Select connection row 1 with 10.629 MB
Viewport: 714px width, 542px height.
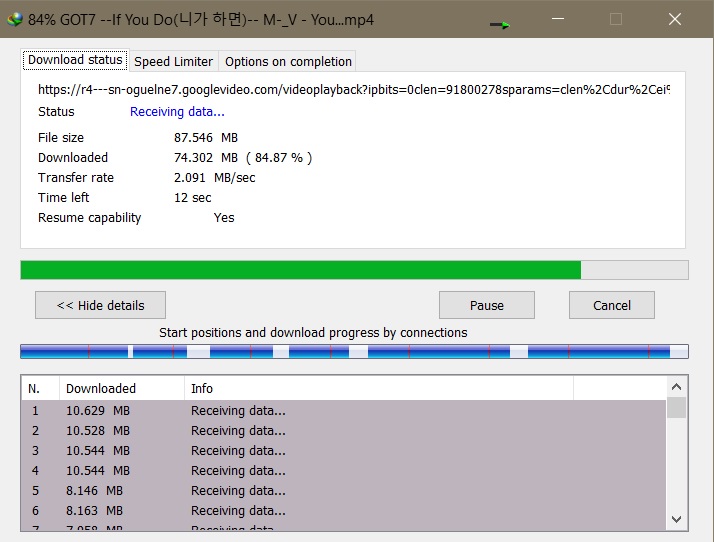[x=343, y=411]
